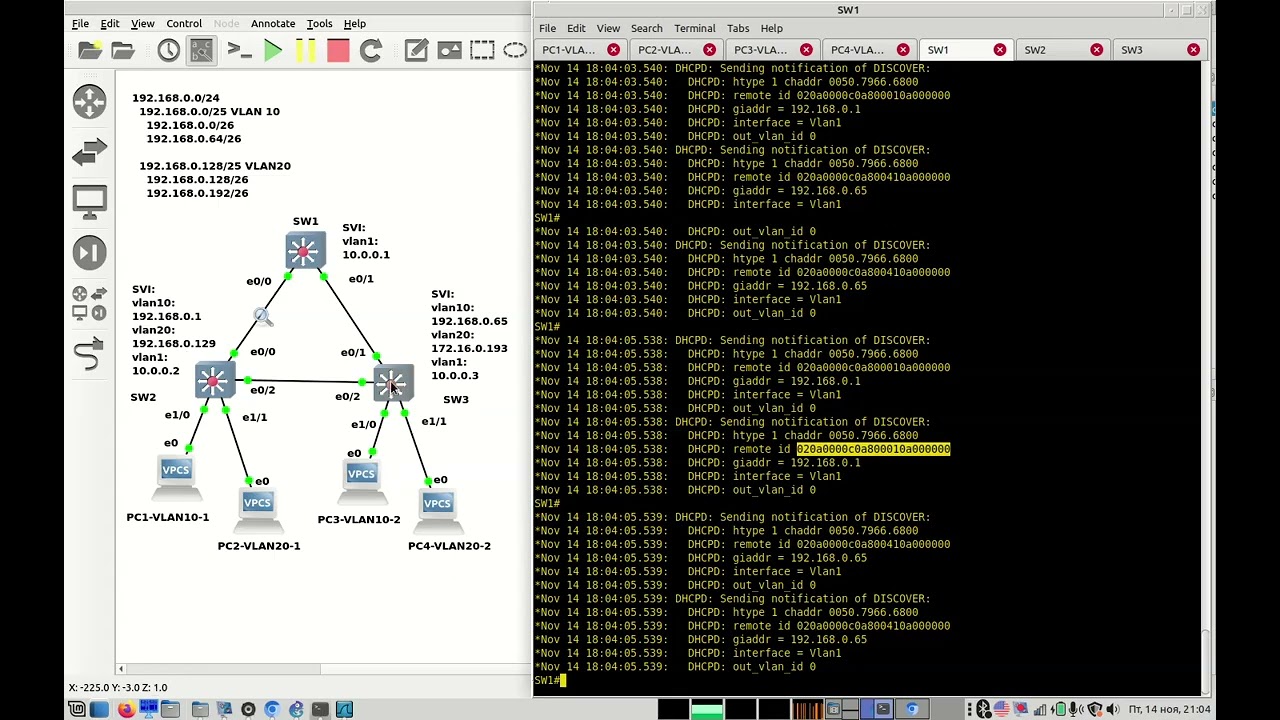The height and width of the screenshot is (720, 1280).
Task: Click the New blank project folder icon
Action: [x=90, y=50]
